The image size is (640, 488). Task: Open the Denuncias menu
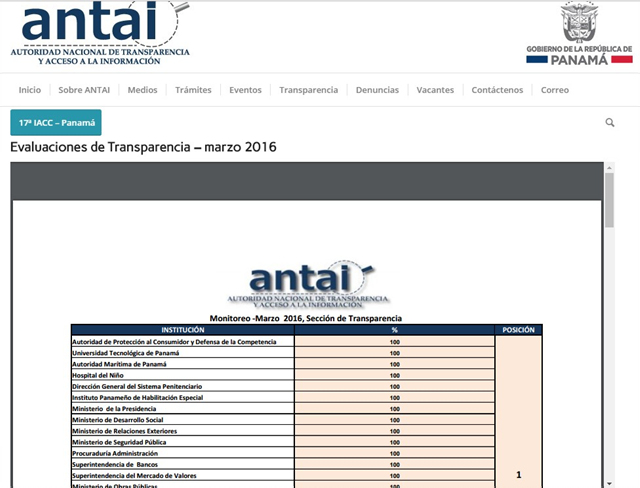click(x=377, y=90)
